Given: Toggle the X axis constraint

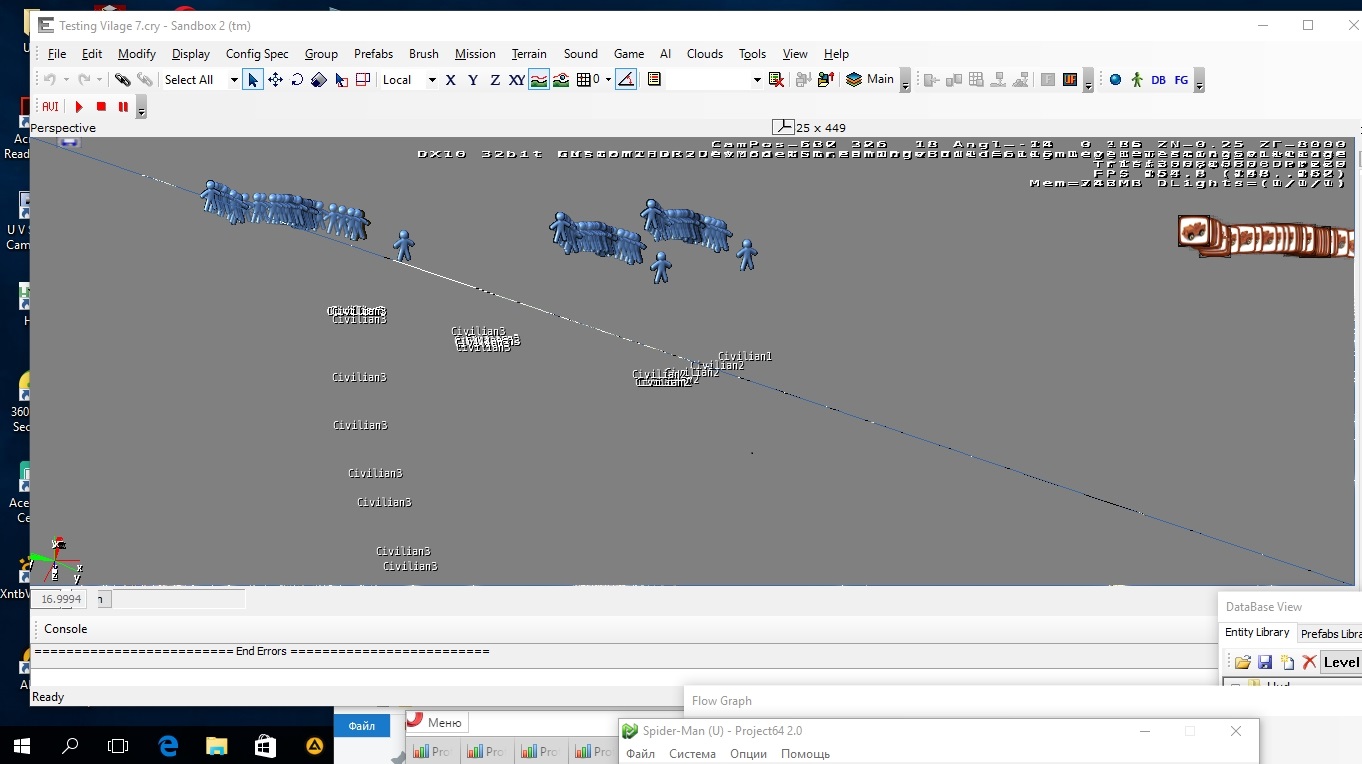Looking at the screenshot, I should coord(450,80).
